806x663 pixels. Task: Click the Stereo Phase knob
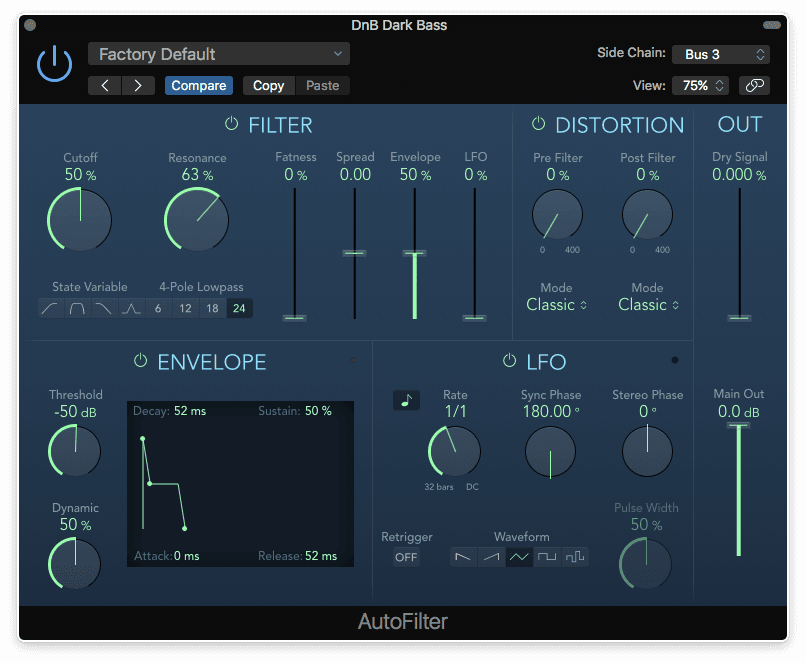pos(647,451)
